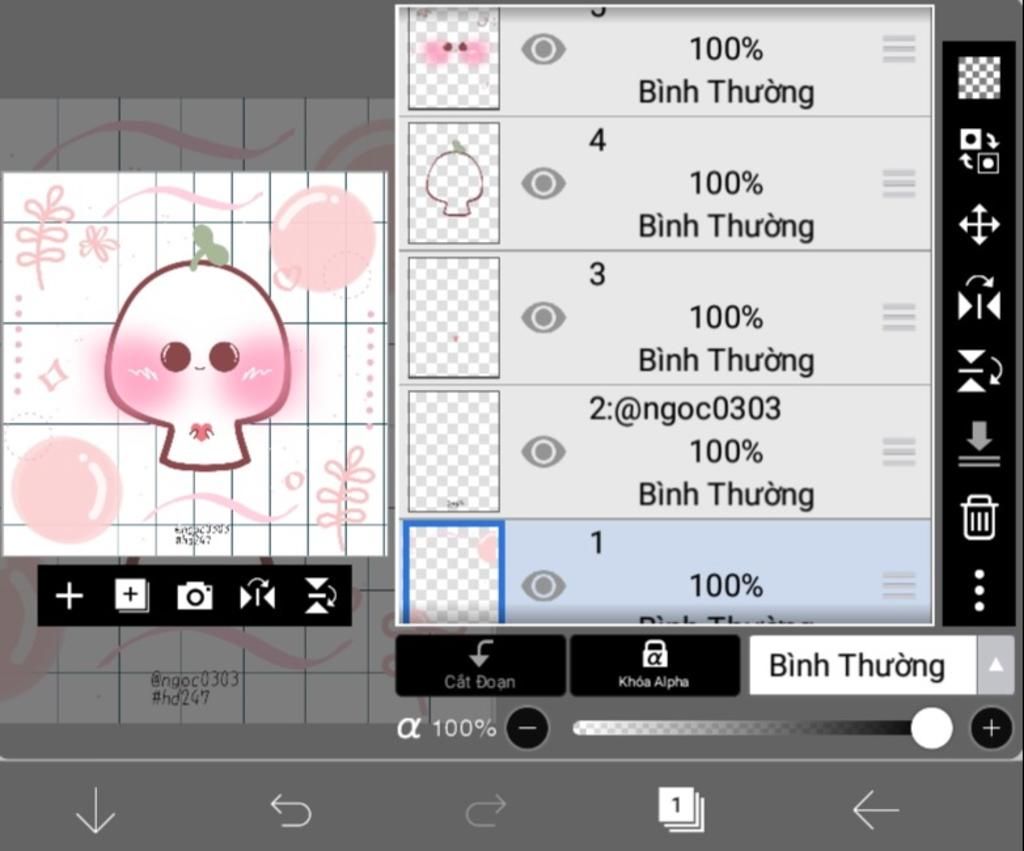Select layer 3 thumbnail
The image size is (1024, 851).
454,317
